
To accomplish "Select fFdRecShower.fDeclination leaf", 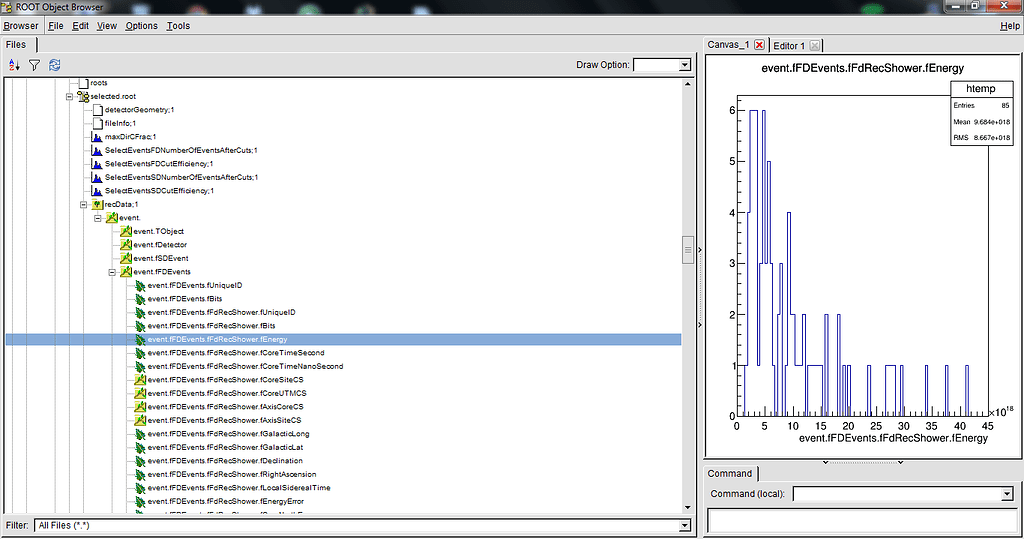I will [225, 461].
